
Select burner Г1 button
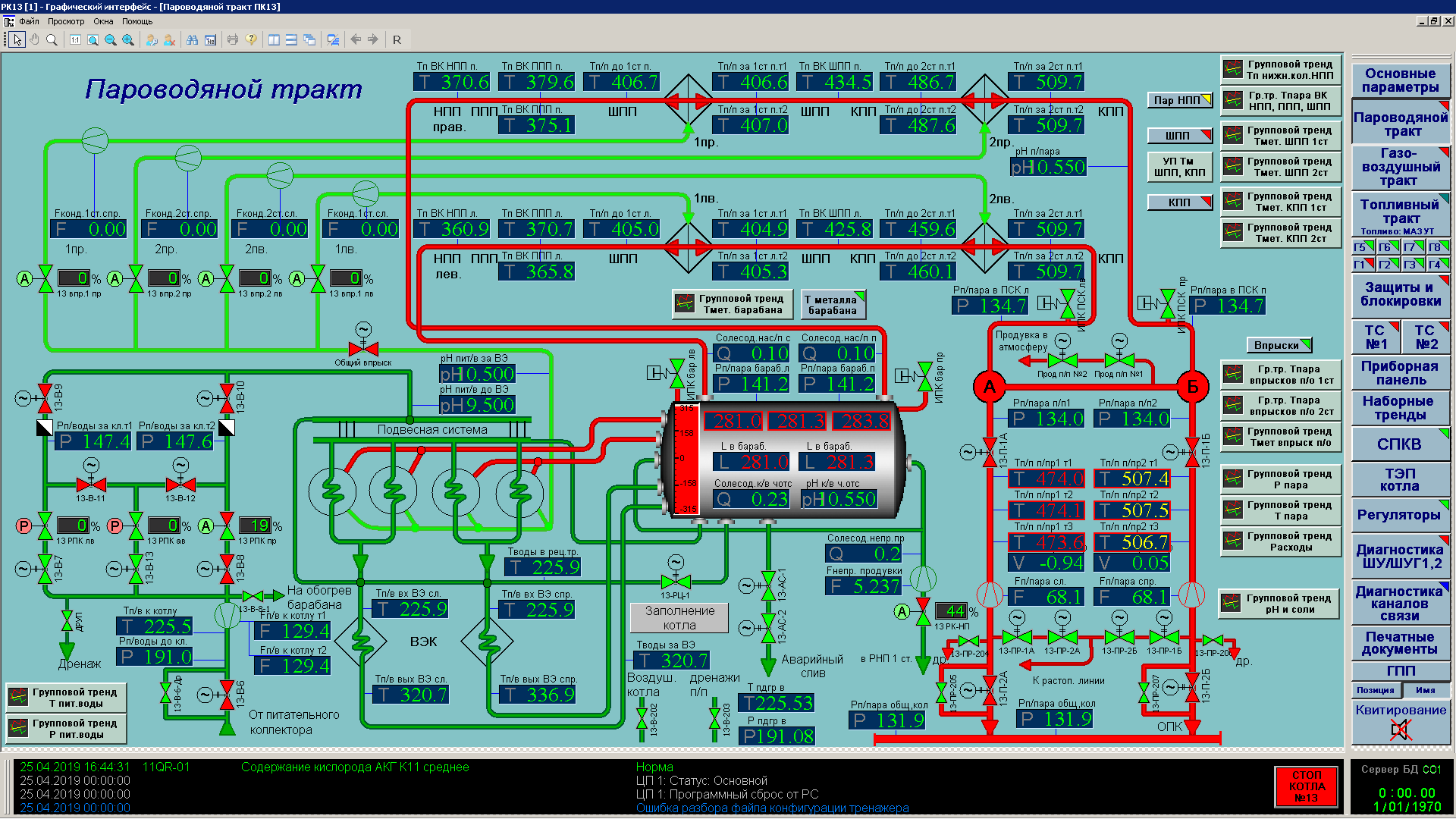click(1363, 264)
